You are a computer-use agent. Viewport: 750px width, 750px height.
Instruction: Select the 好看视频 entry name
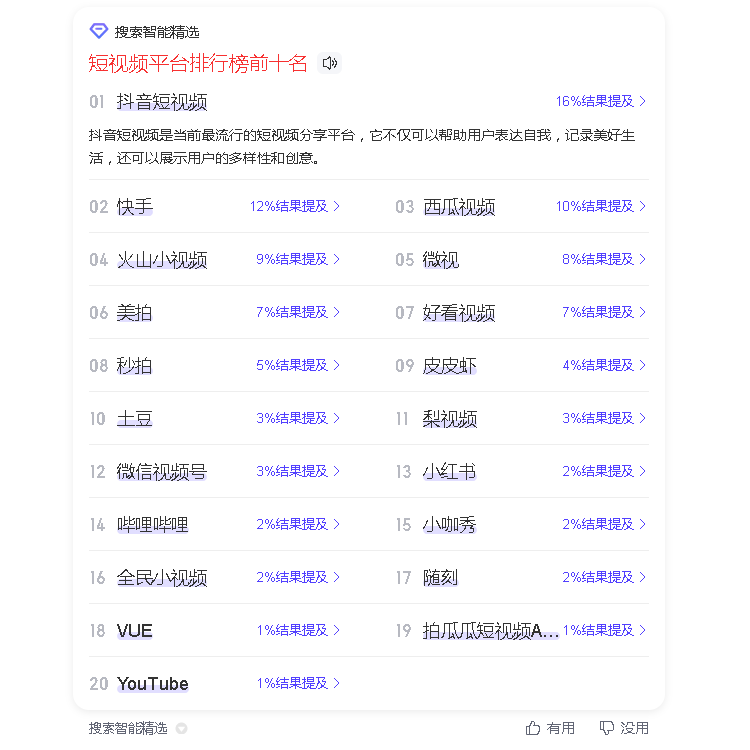(459, 313)
